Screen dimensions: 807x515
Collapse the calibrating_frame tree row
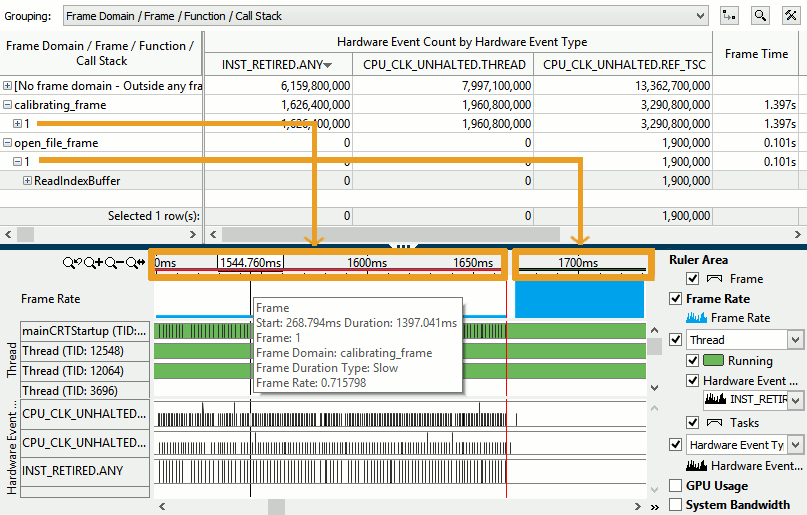(8, 105)
